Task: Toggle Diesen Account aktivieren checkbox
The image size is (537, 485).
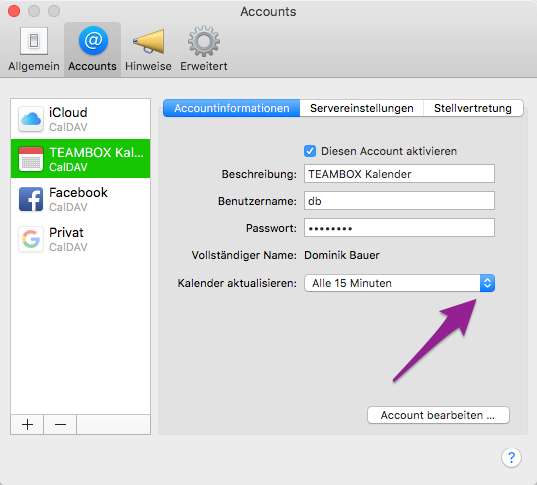Action: (x=310, y=151)
